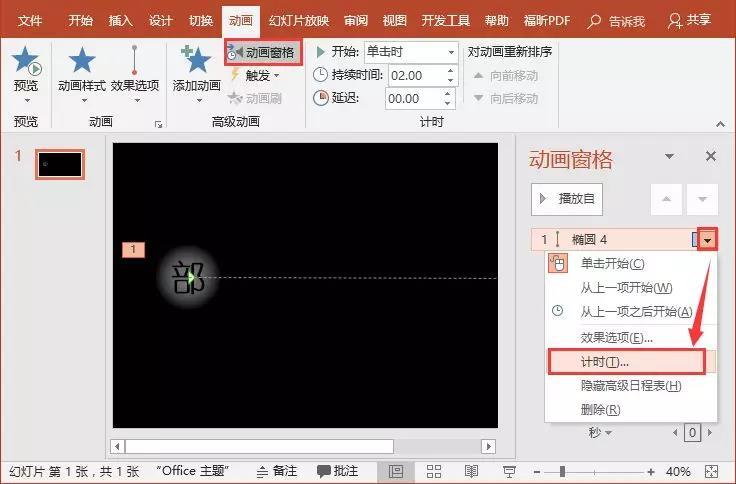This screenshot has width=736, height=484.
Task: Click the Preview (预览) star icon
Action: (26, 61)
